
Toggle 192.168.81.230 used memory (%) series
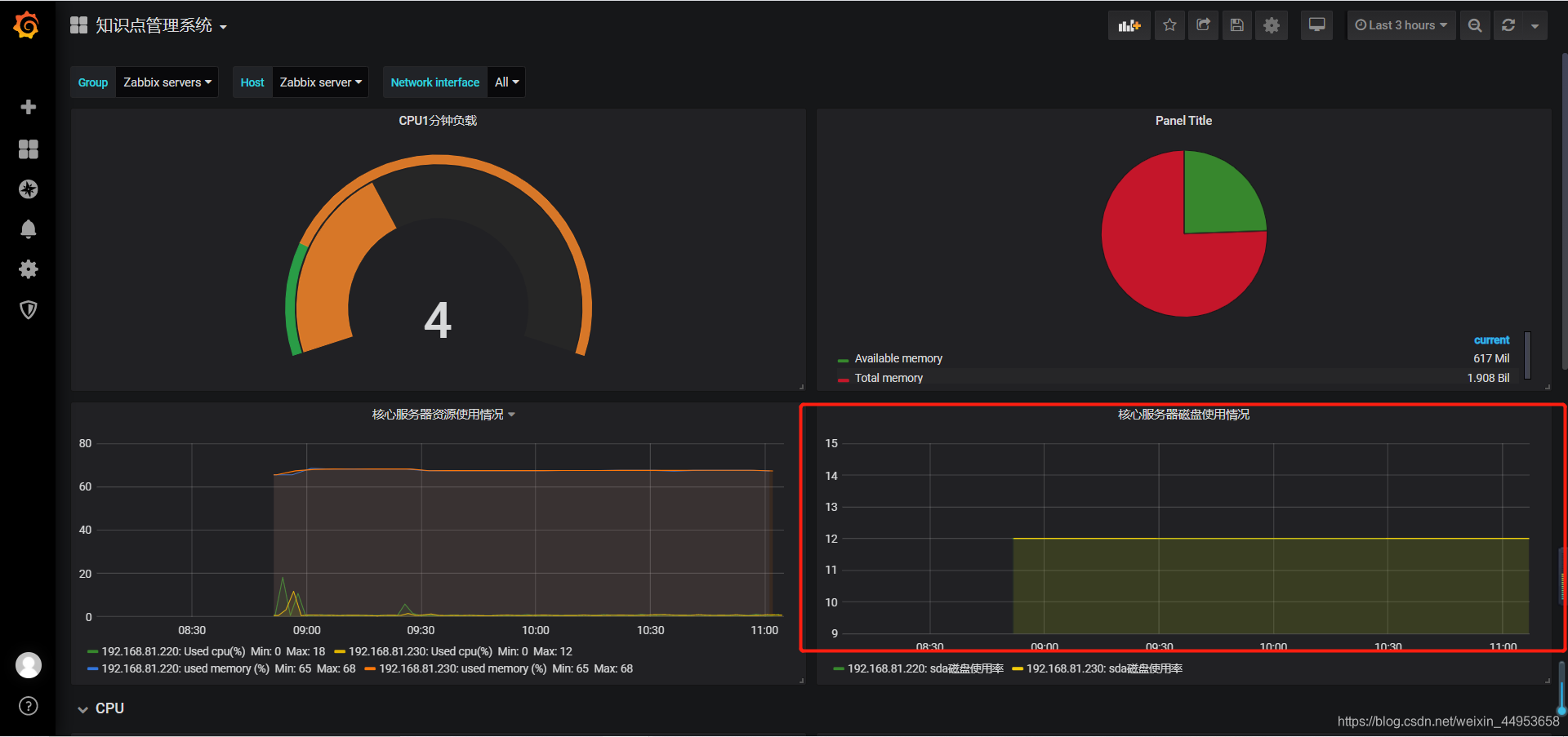463,668
